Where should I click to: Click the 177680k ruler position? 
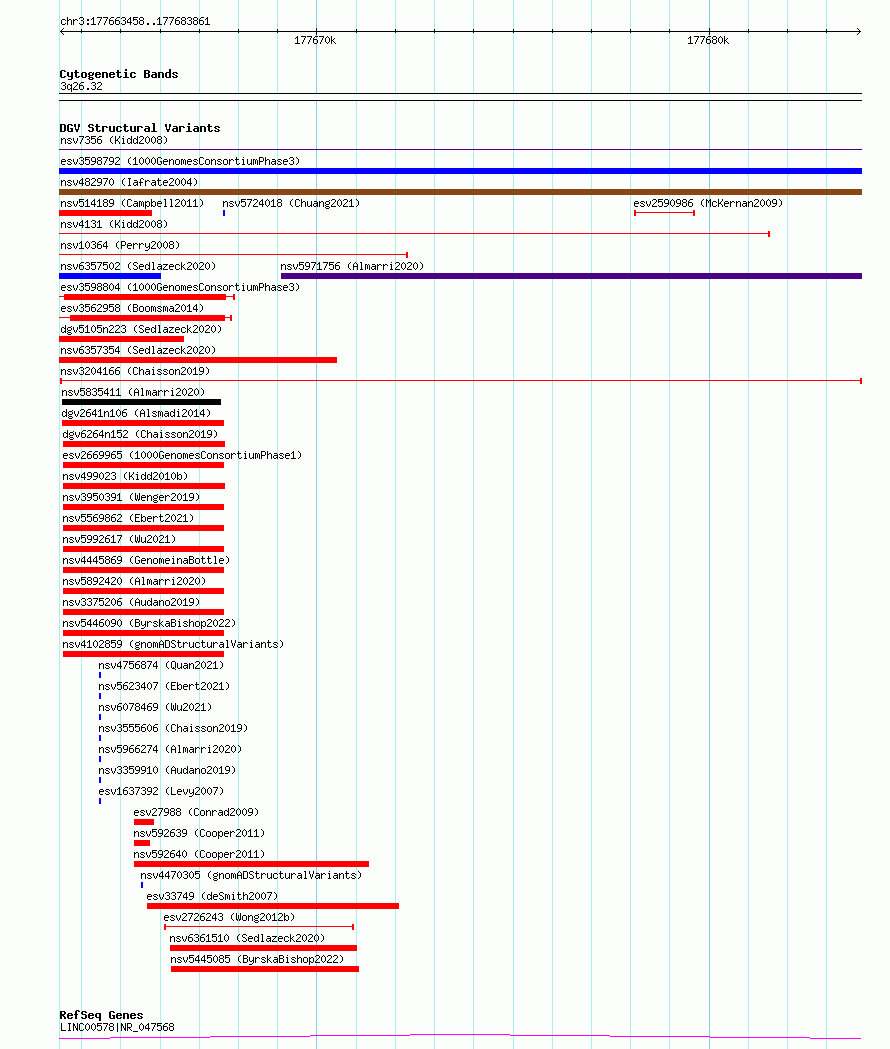(708, 41)
